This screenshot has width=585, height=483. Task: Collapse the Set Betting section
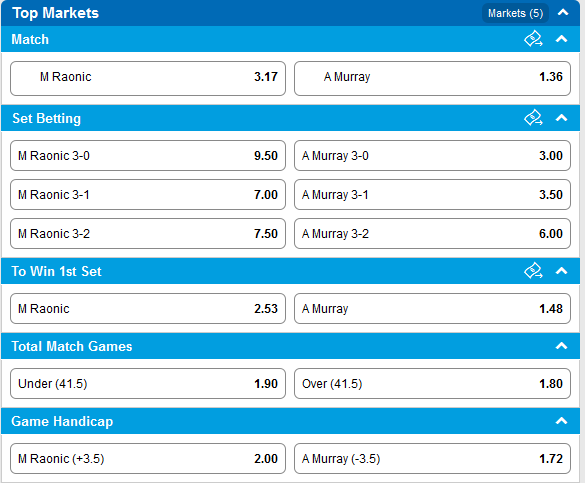click(x=561, y=118)
